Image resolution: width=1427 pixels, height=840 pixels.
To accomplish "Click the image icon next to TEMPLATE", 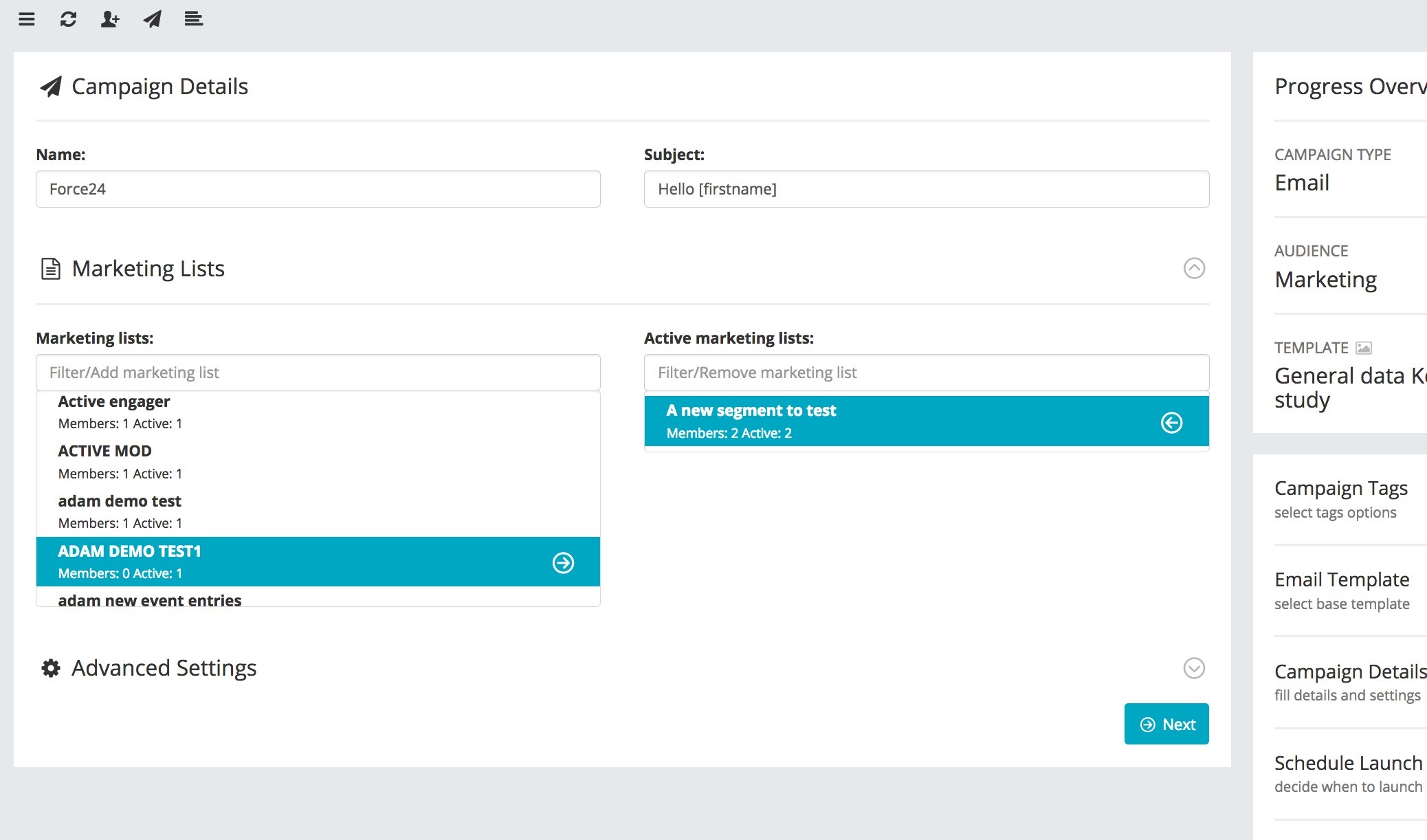I will 1364,348.
